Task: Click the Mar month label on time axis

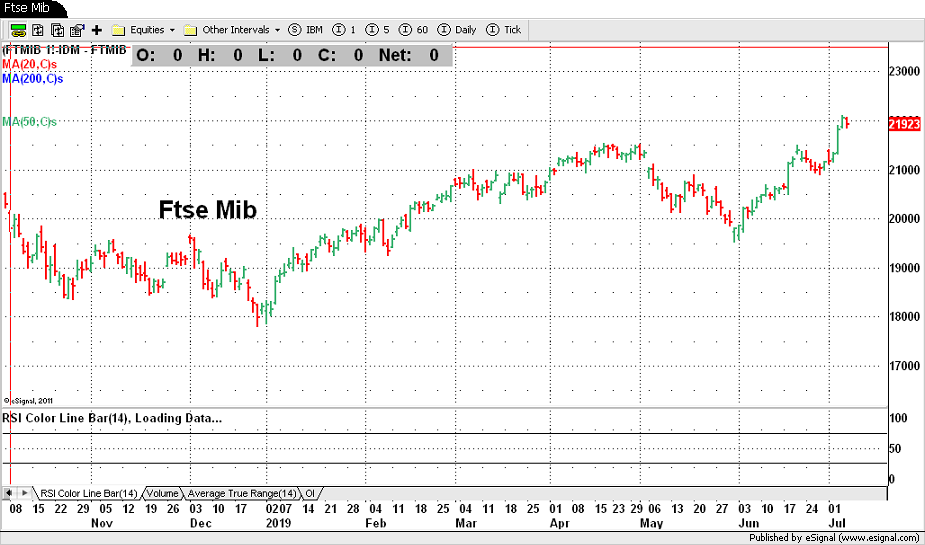Action: tap(466, 523)
